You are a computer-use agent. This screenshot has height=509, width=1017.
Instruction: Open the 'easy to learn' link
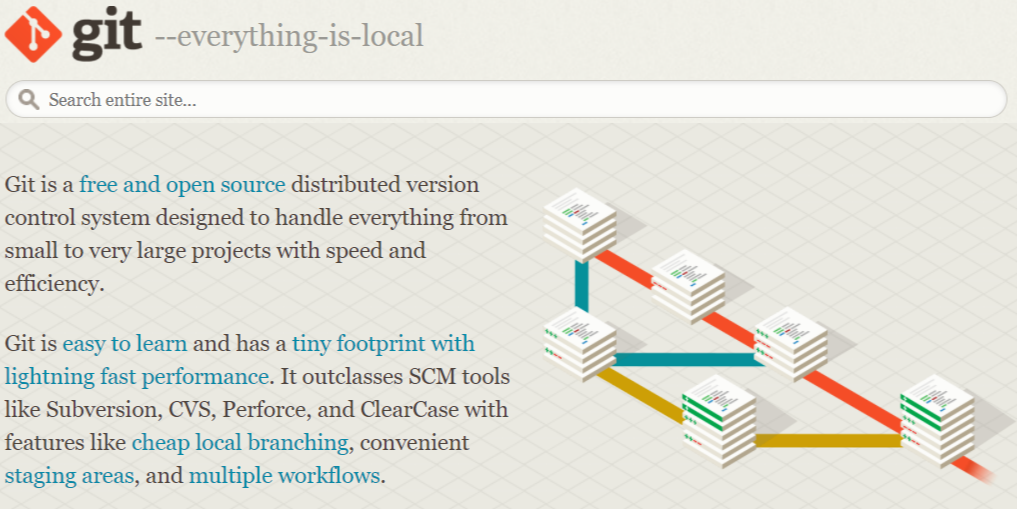pos(125,344)
